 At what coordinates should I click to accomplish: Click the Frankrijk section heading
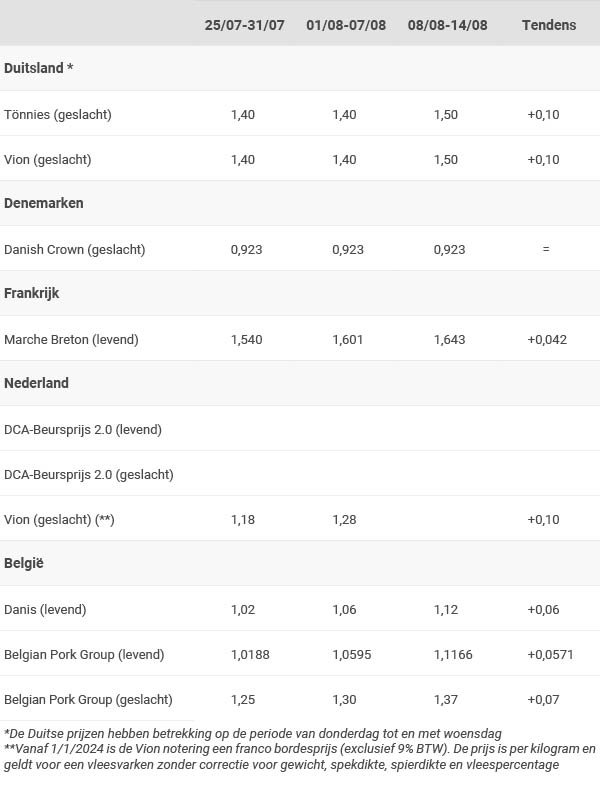[x=31, y=293]
